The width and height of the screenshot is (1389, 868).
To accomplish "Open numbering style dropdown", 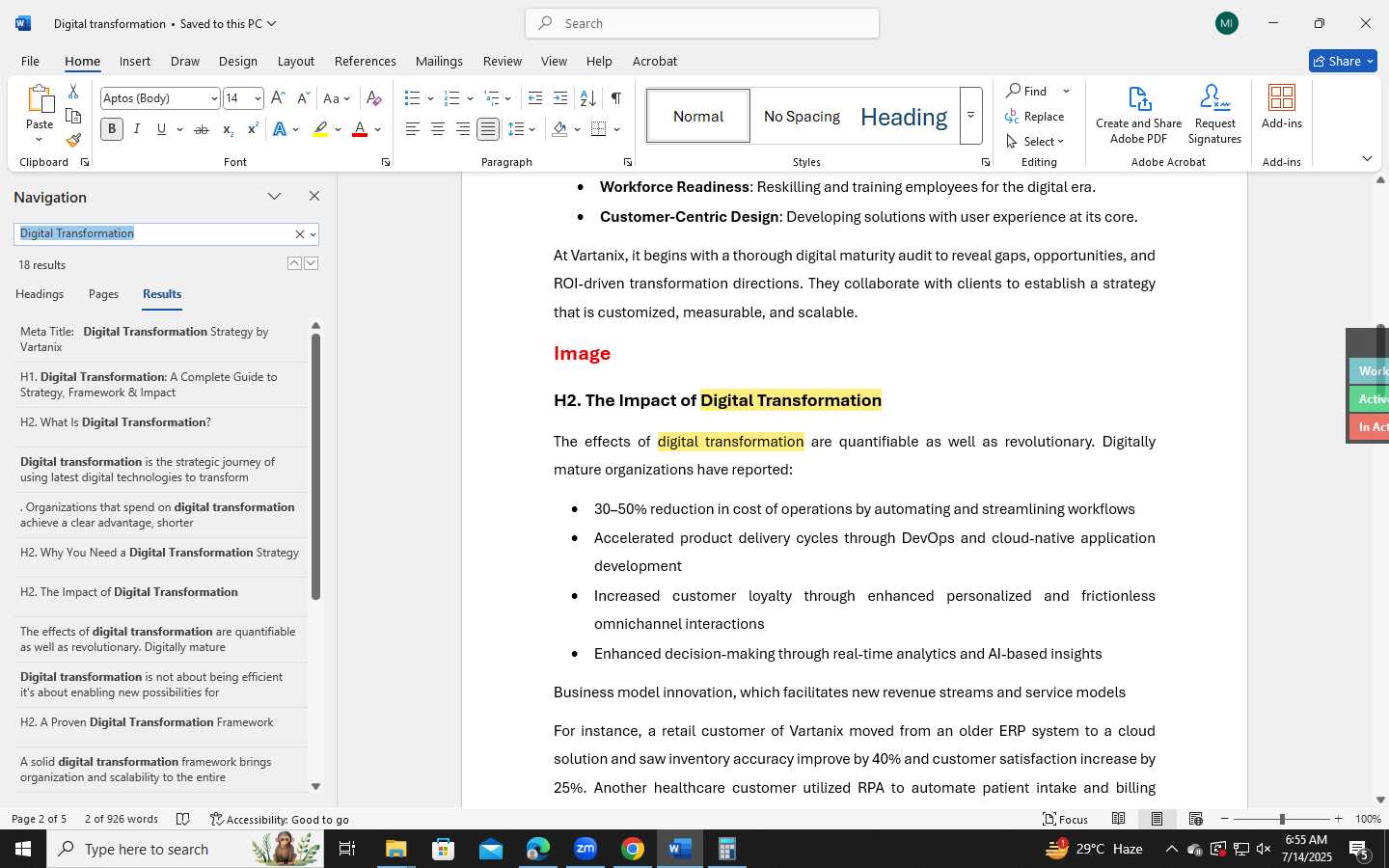I will tap(470, 98).
